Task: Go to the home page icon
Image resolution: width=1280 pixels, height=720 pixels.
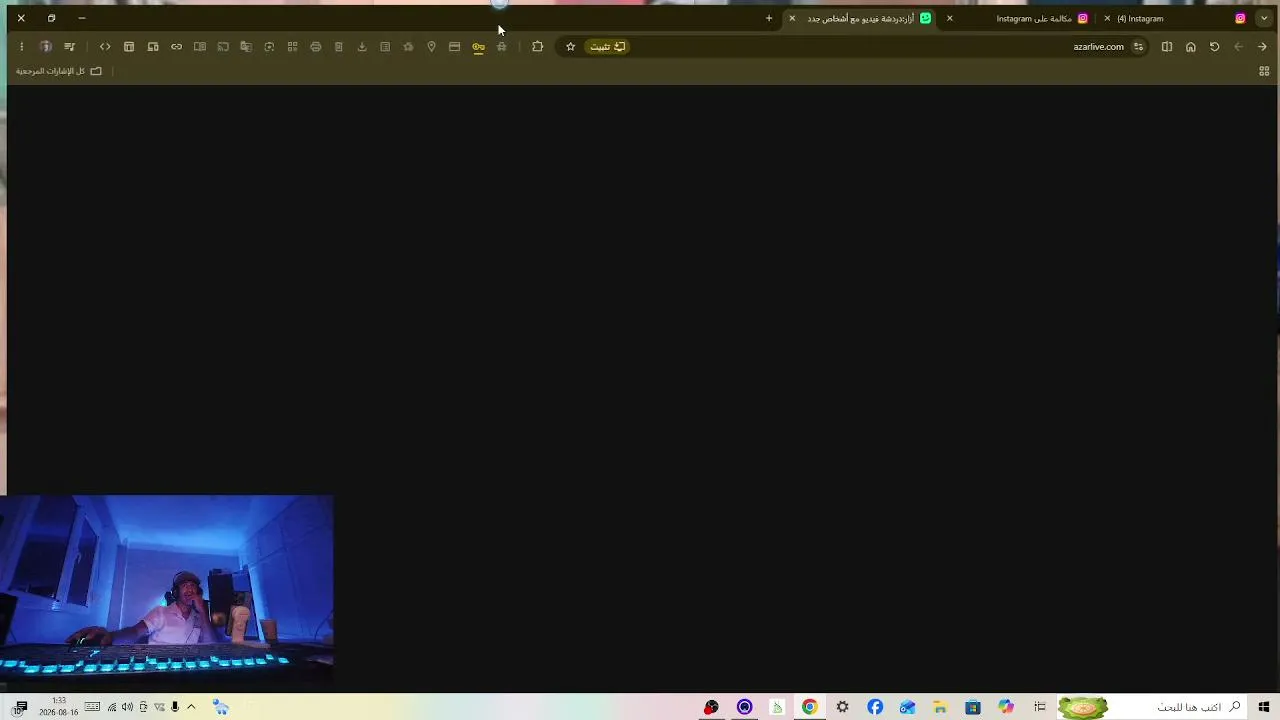Action: (1190, 47)
